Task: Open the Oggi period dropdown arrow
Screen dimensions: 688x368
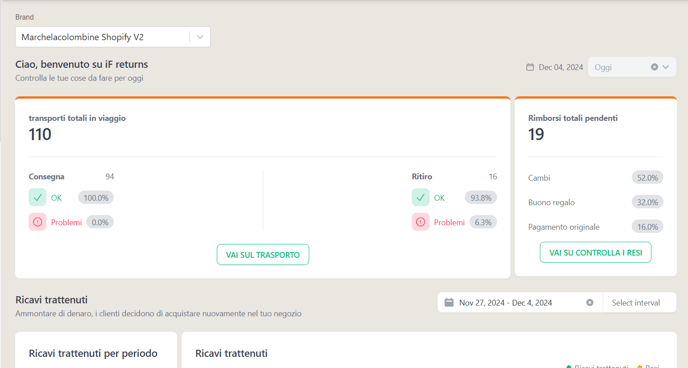Action: coord(666,67)
